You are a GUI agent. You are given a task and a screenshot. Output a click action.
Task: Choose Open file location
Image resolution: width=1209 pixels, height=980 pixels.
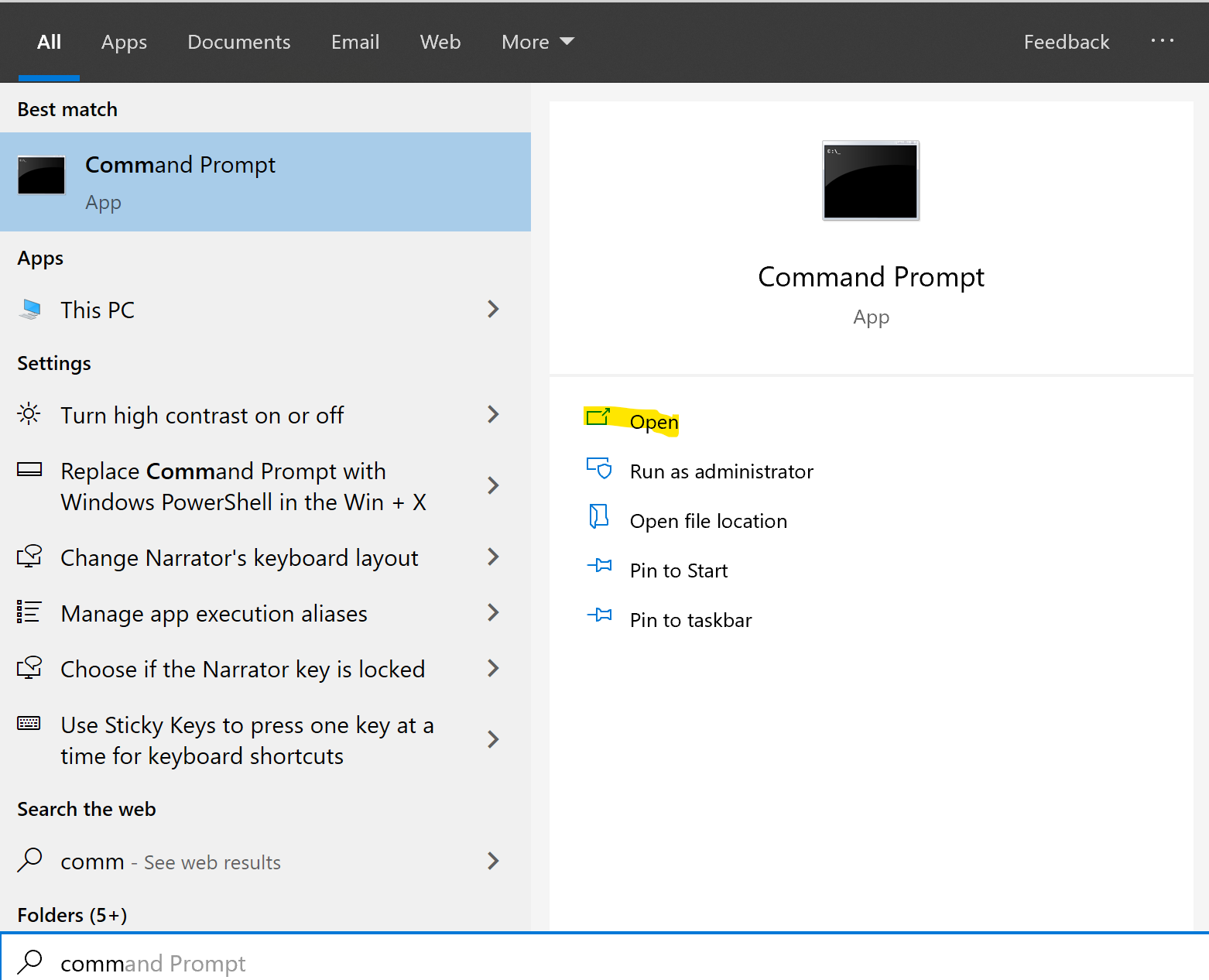point(708,521)
